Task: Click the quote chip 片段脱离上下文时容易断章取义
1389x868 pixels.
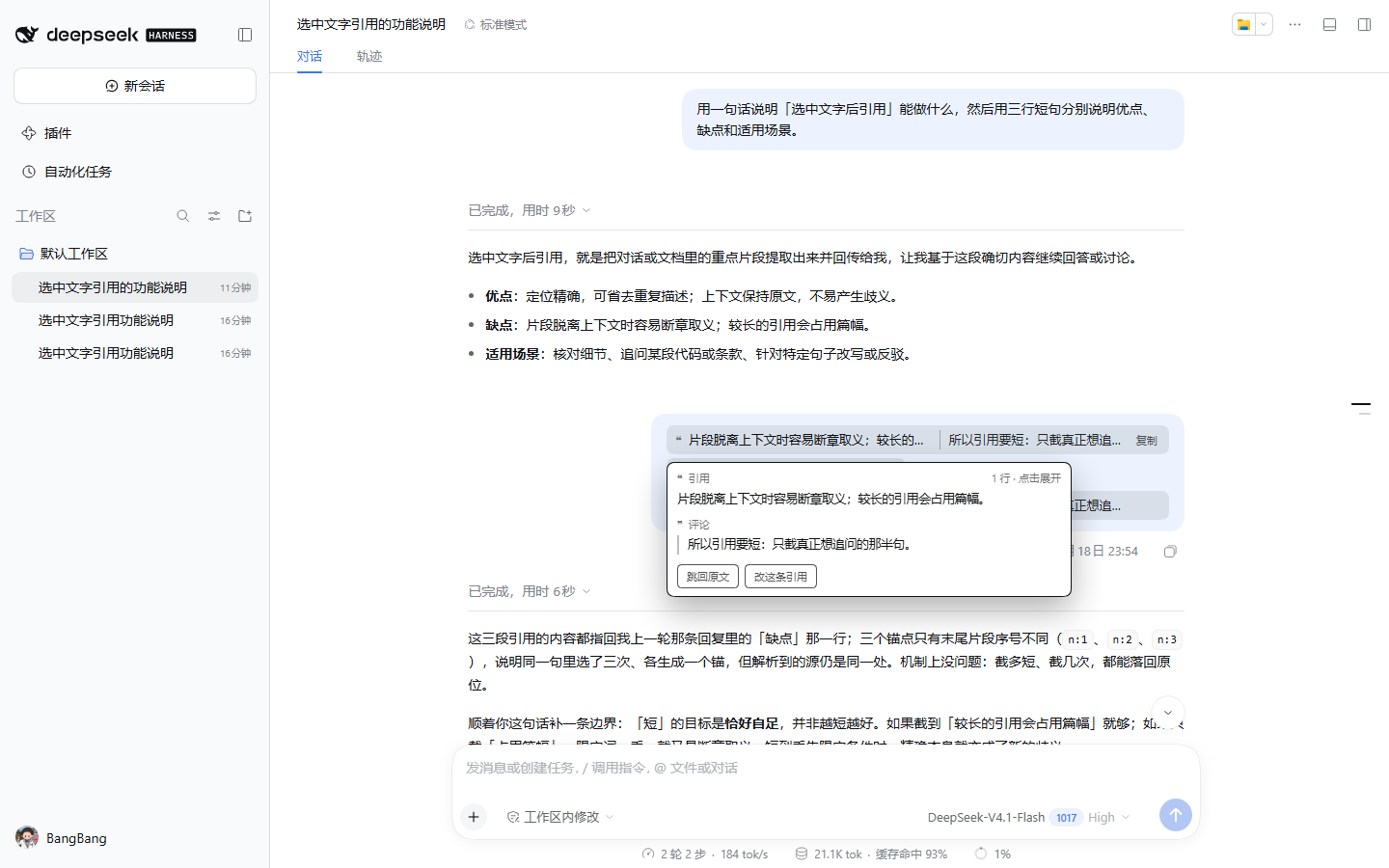Action: [x=801, y=440]
